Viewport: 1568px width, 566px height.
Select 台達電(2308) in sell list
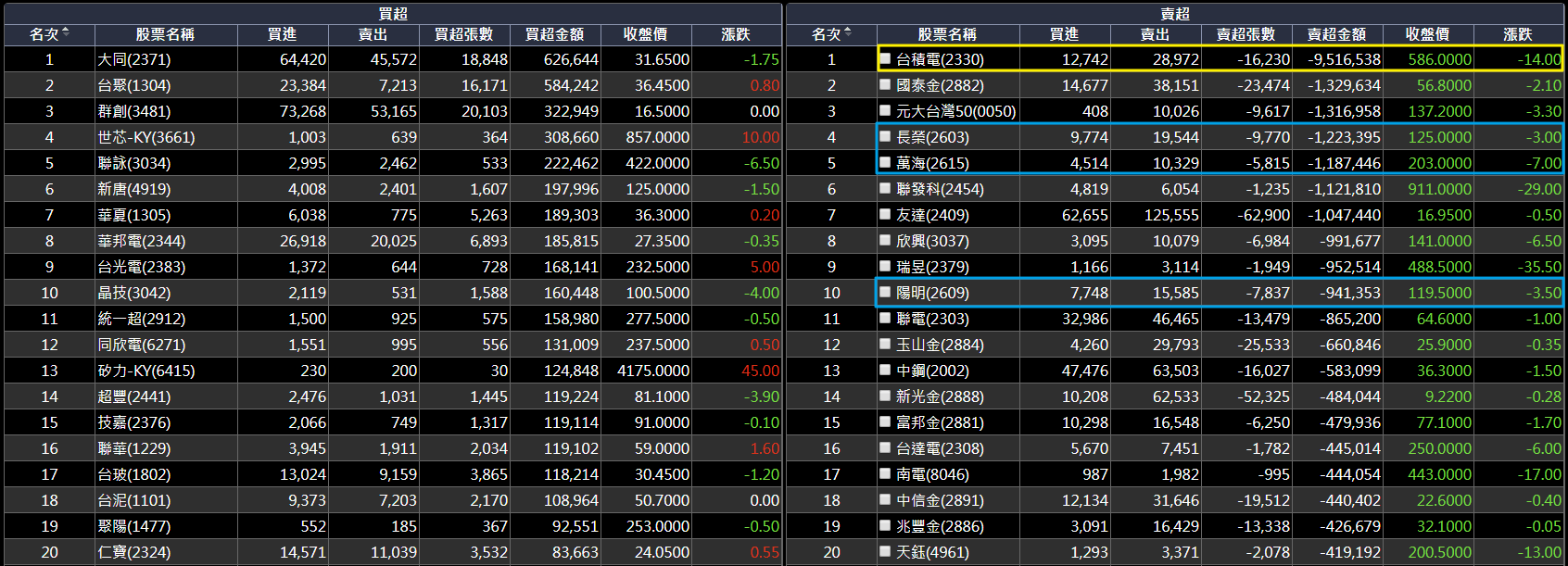(941, 448)
